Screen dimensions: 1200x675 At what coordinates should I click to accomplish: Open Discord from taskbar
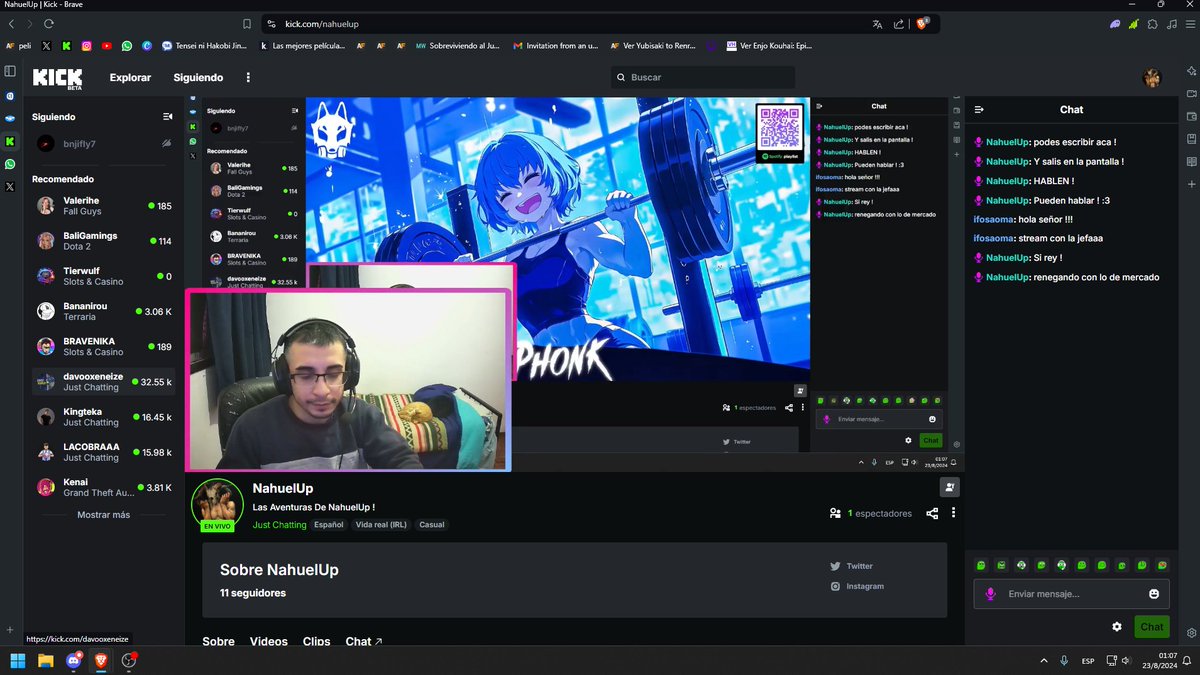(73, 660)
